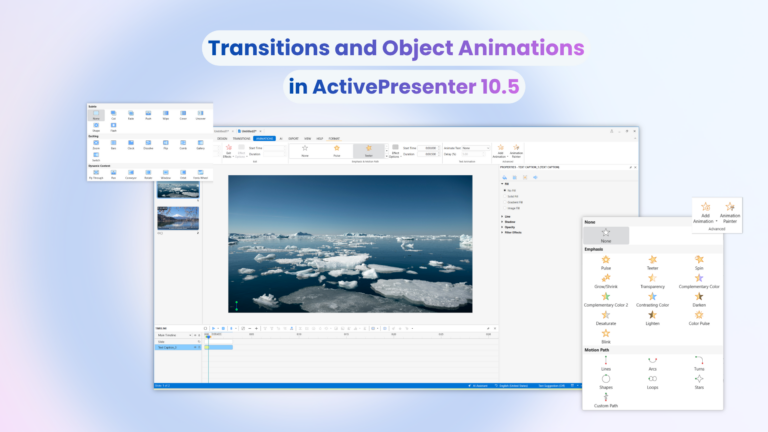This screenshot has height=432, width=768.
Task: Open the Exit Effects dropdown in the ribbon
Action: 228,151
